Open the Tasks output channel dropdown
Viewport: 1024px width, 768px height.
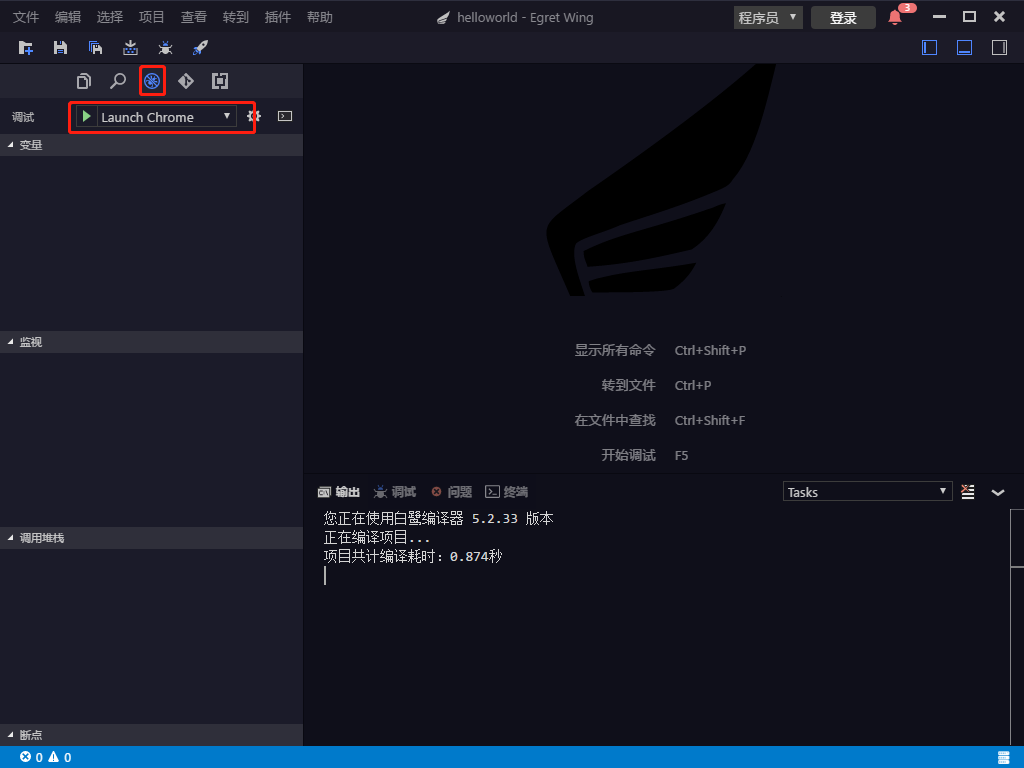pyautogui.click(x=867, y=492)
